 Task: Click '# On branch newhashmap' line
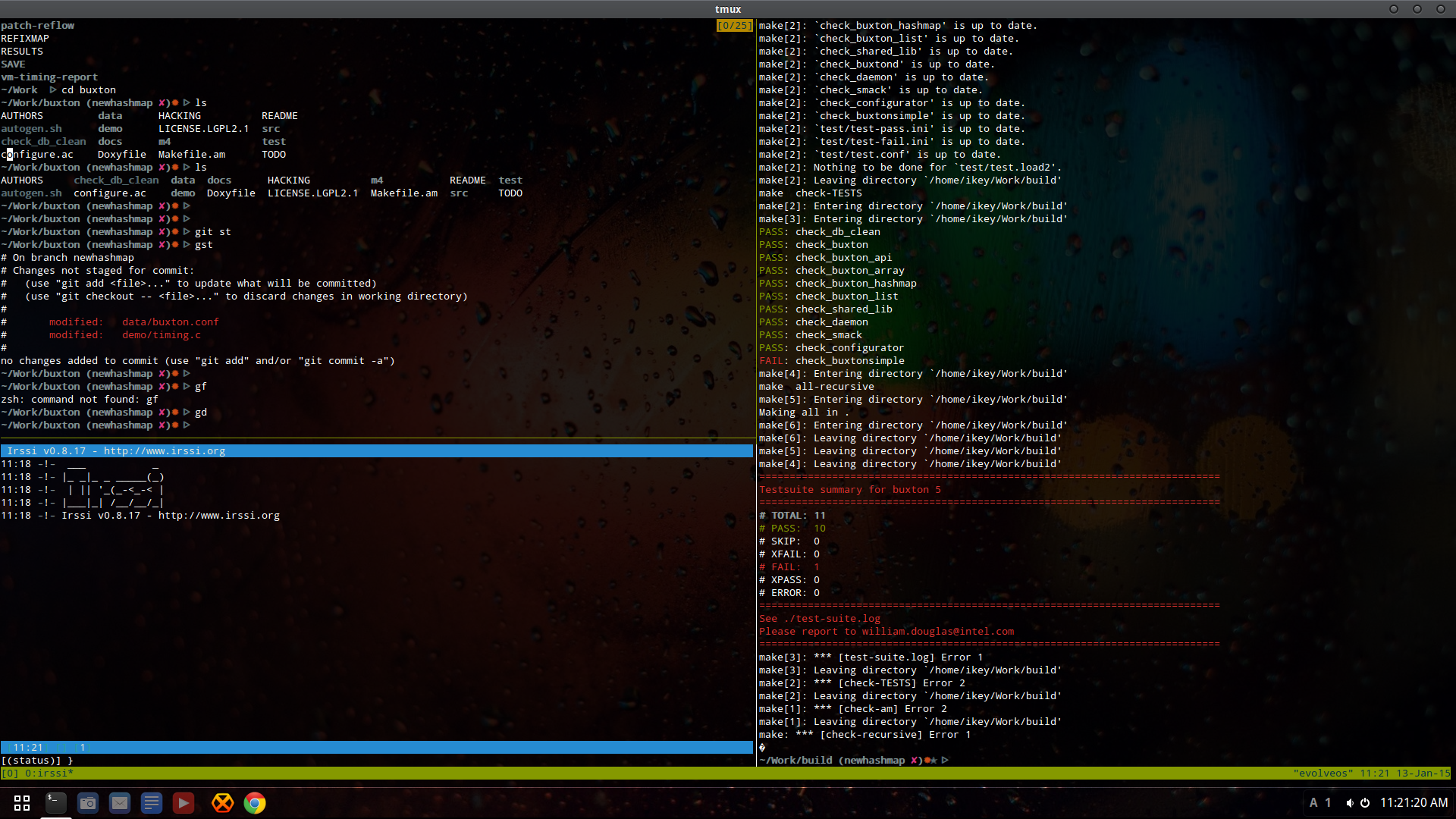67,258
